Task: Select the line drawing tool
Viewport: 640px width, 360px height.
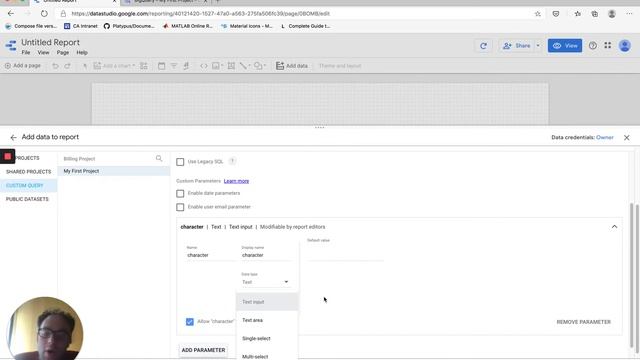Action: point(244,66)
